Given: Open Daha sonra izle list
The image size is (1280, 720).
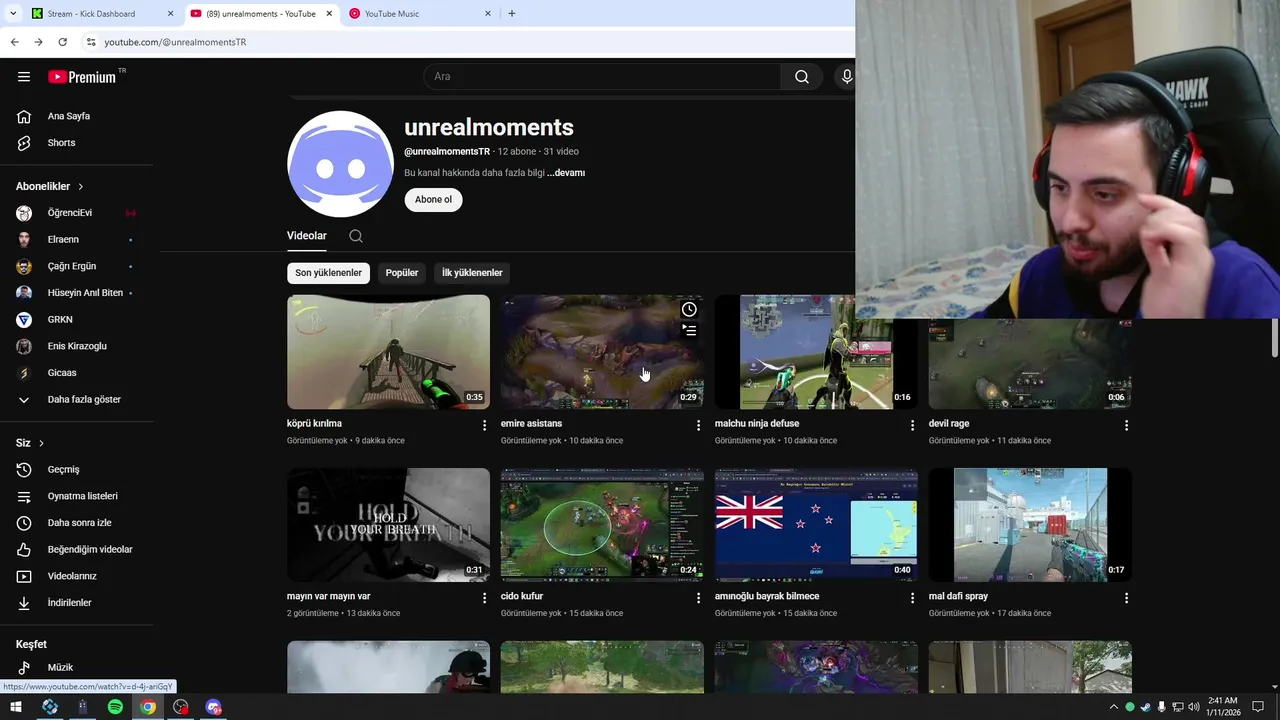Looking at the screenshot, I should pyautogui.click(x=77, y=523).
